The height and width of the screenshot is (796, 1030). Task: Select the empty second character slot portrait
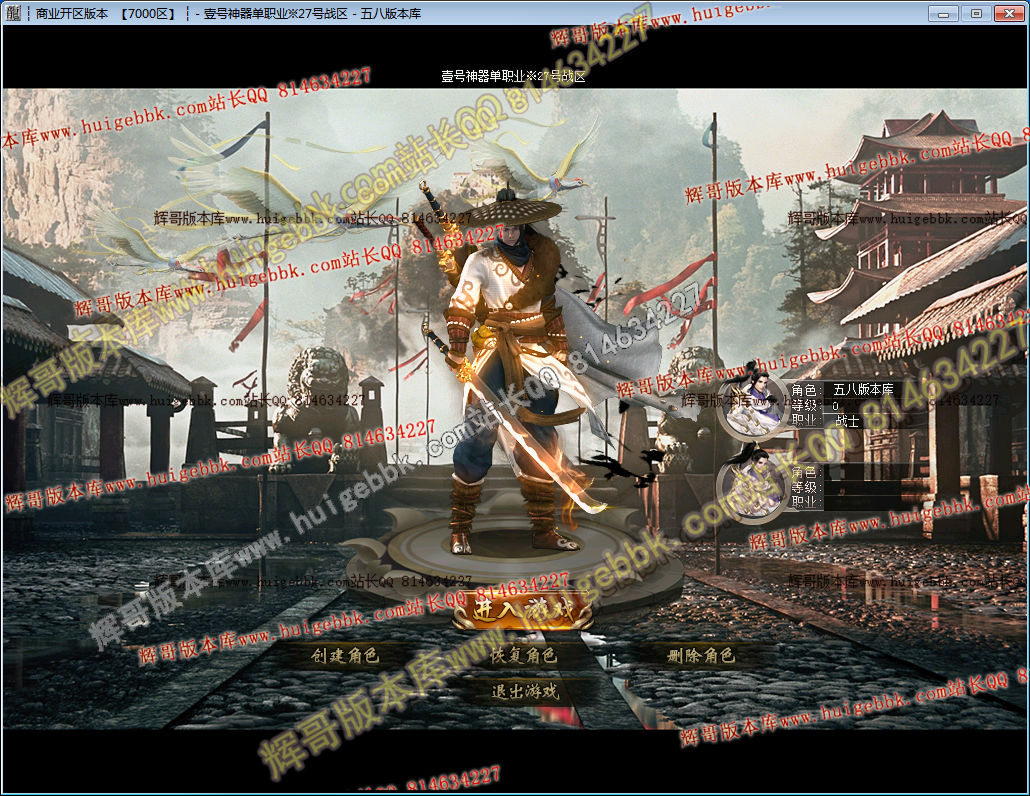(752, 485)
